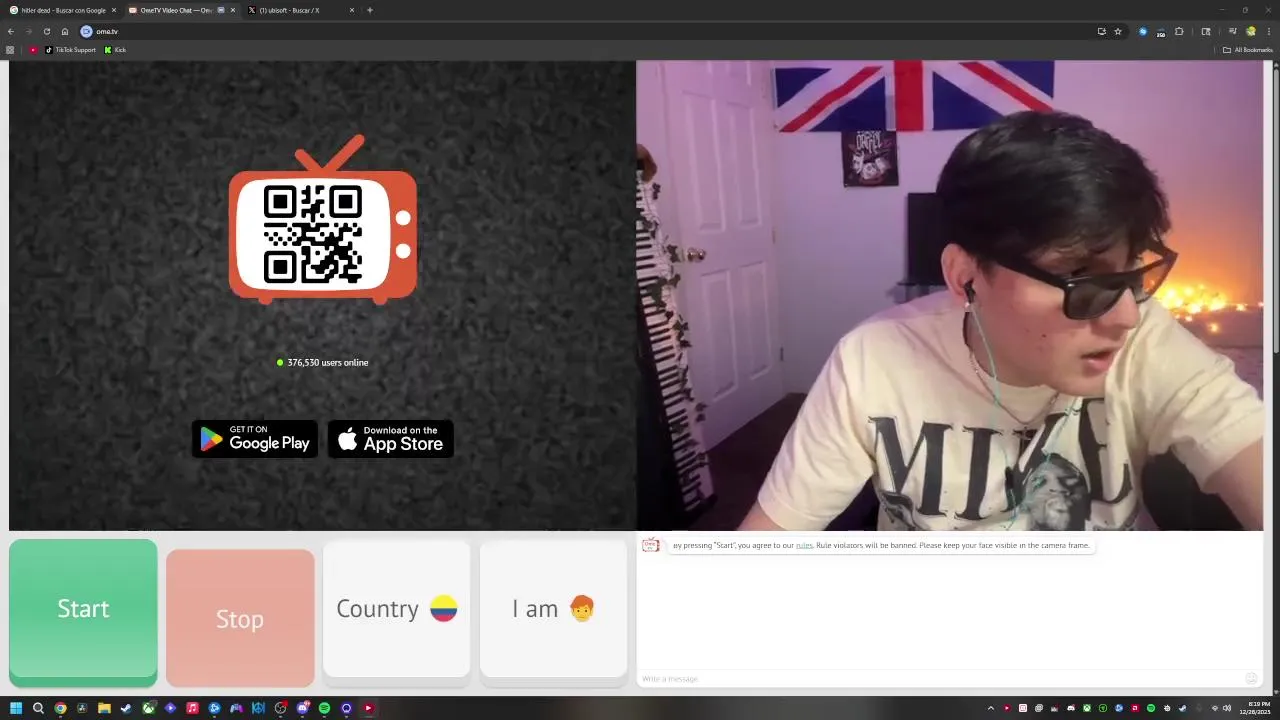Open Windows Search from taskbar

point(38,708)
